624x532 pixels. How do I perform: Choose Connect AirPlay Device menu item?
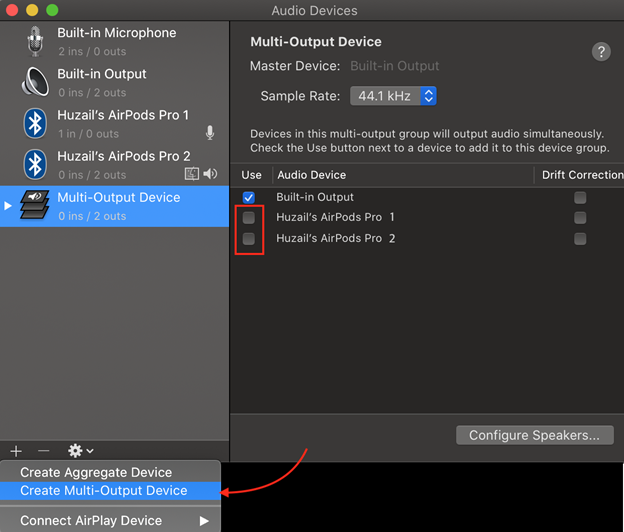pyautogui.click(x=110, y=520)
